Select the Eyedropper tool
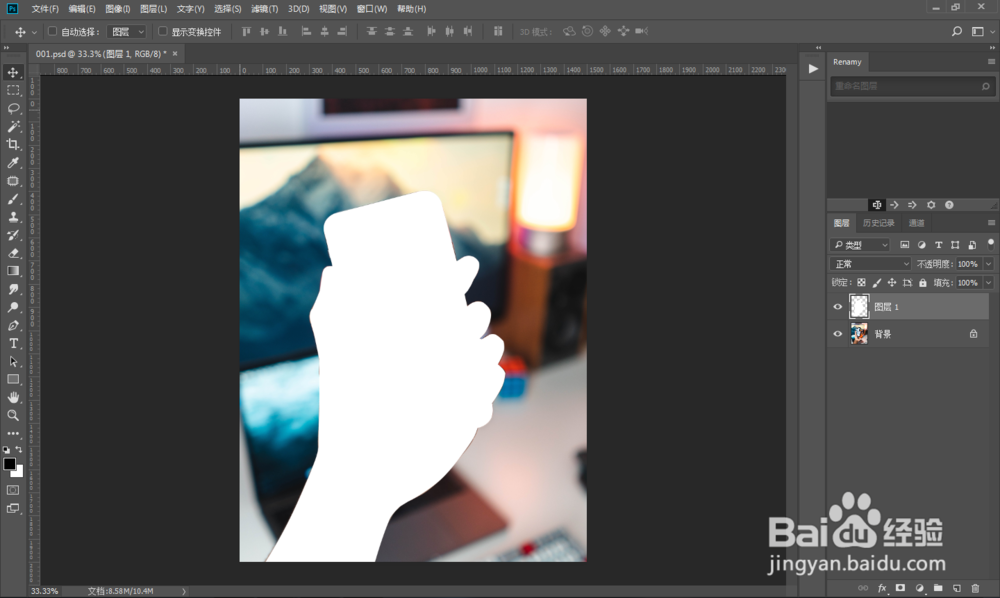This screenshot has height=598, width=1000. pyautogui.click(x=13, y=163)
